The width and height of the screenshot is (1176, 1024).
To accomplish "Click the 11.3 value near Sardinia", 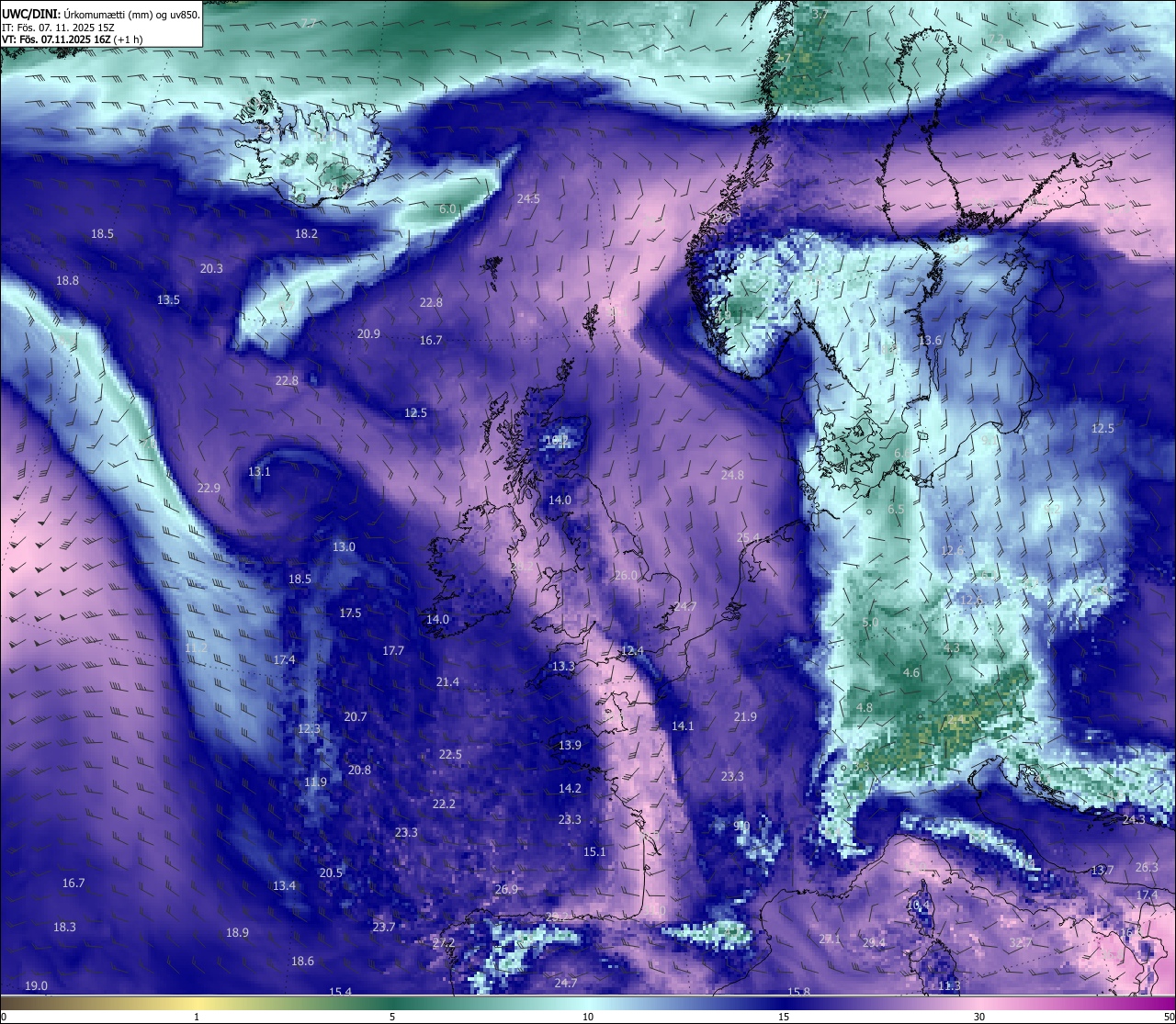I will [x=949, y=986].
